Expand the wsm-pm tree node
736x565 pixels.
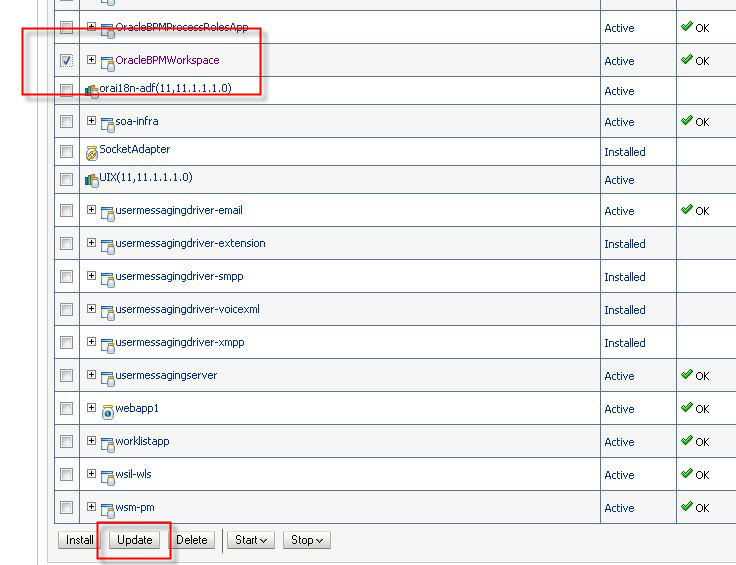[x=92, y=506]
